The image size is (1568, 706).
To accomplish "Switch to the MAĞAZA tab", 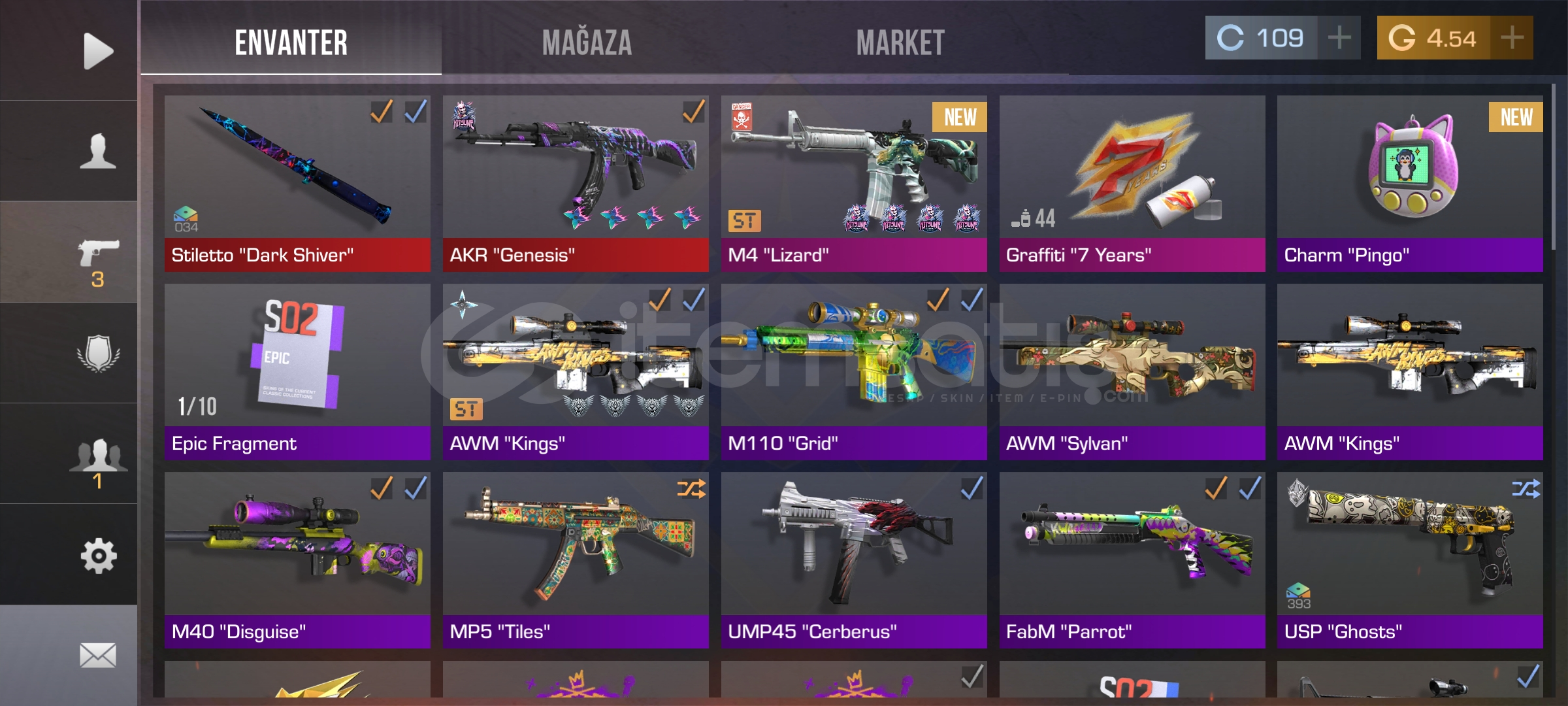I will pos(587,43).
